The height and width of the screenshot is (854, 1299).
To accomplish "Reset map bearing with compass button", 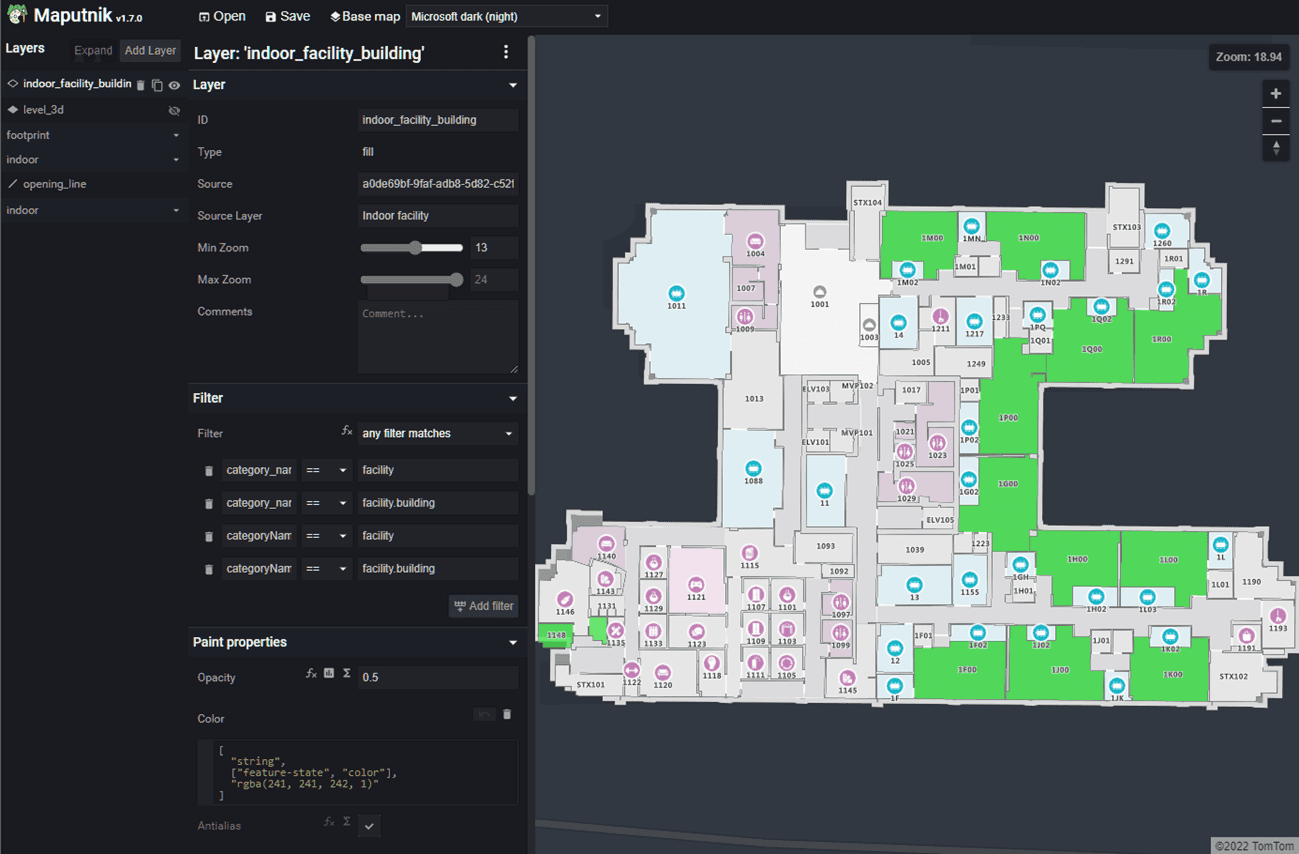I will (1276, 148).
